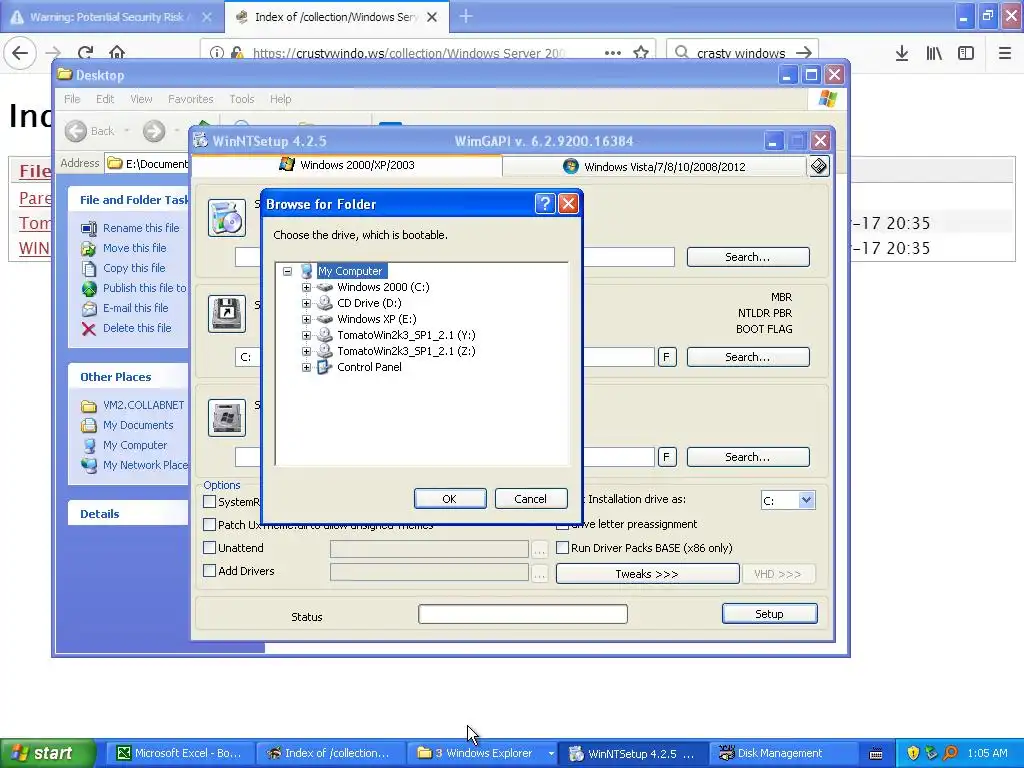Click Copy this file icon
Viewport: 1024px width, 768px height.
coord(89,268)
